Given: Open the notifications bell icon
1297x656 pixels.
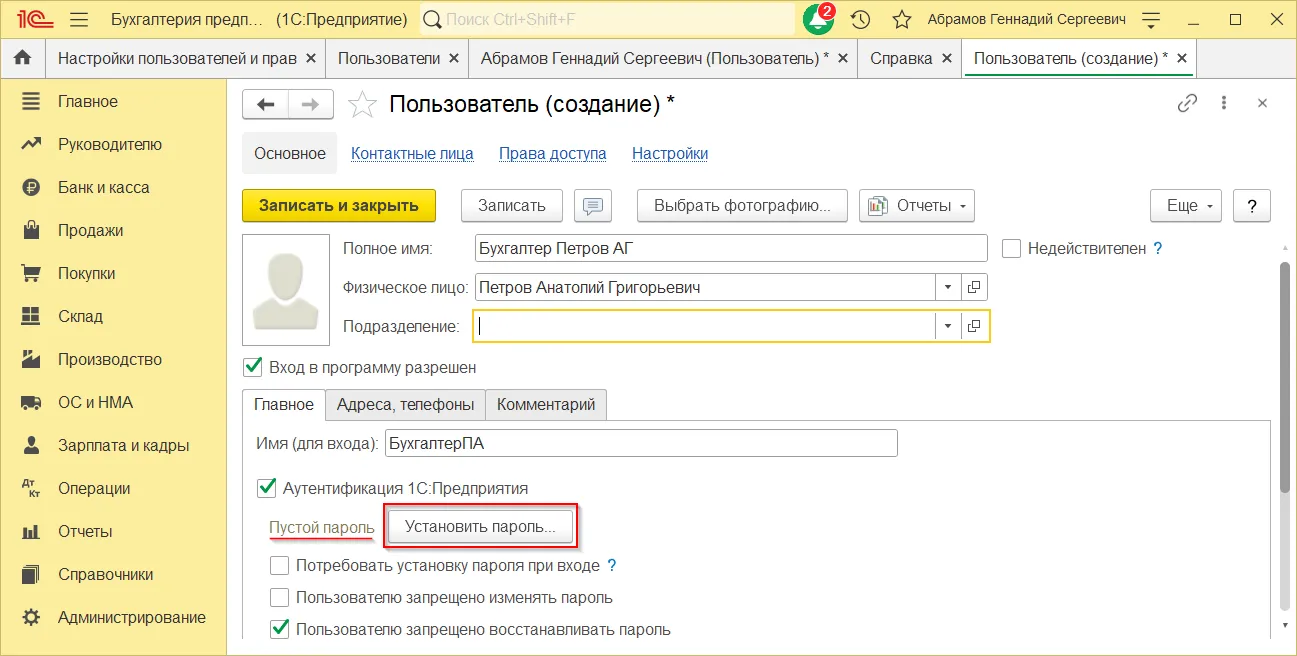Looking at the screenshot, I should 818,19.
